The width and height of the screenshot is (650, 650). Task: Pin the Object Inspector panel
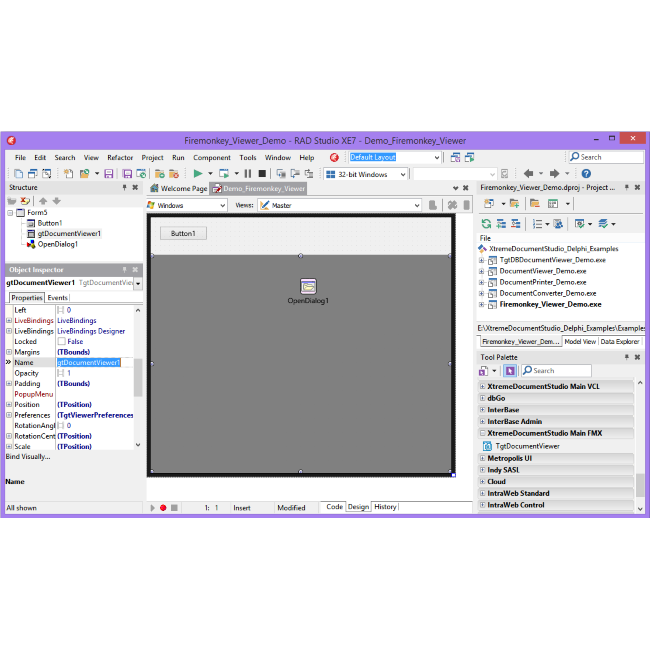click(124, 269)
